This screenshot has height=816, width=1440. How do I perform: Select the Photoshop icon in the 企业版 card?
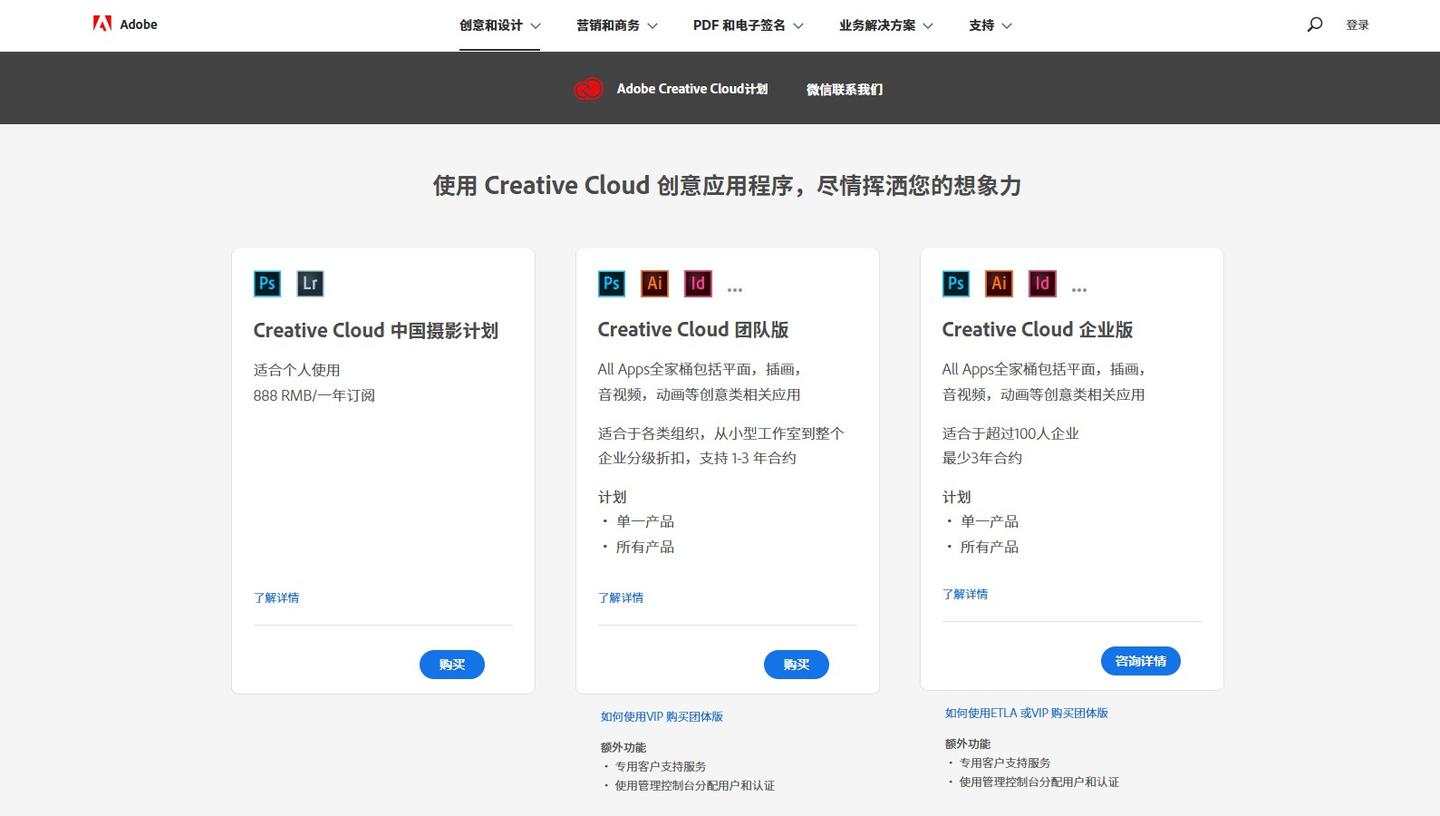[x=955, y=284]
